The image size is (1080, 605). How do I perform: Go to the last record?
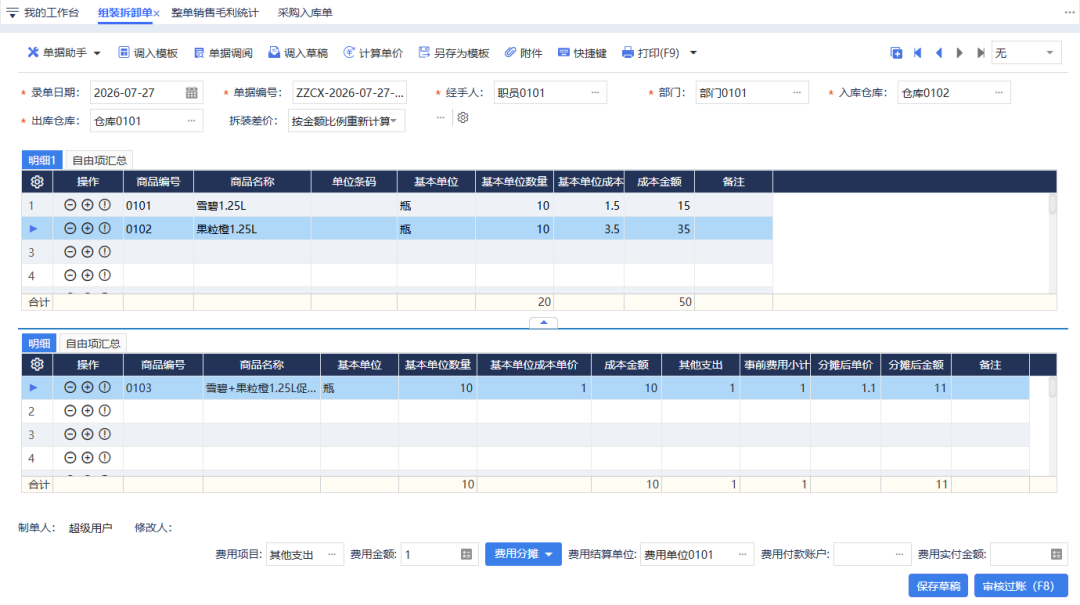pos(981,53)
